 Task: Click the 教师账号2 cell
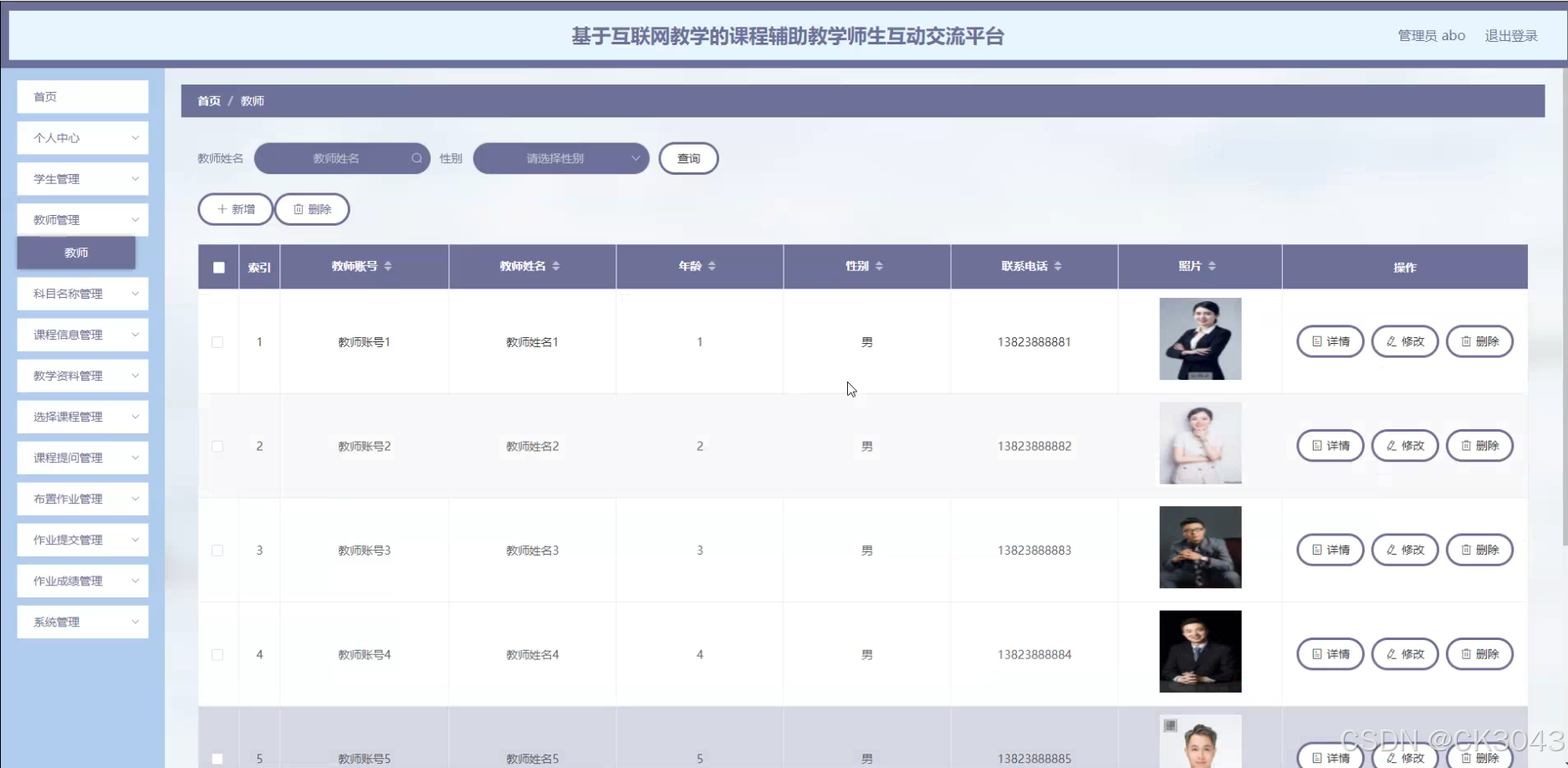click(x=364, y=447)
